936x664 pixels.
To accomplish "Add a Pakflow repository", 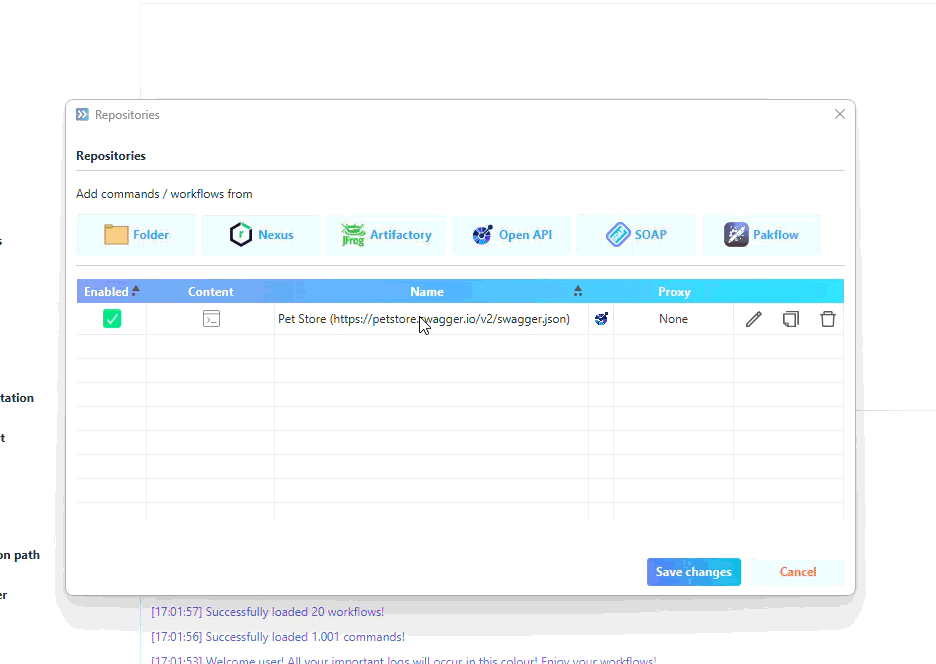I will 761,235.
